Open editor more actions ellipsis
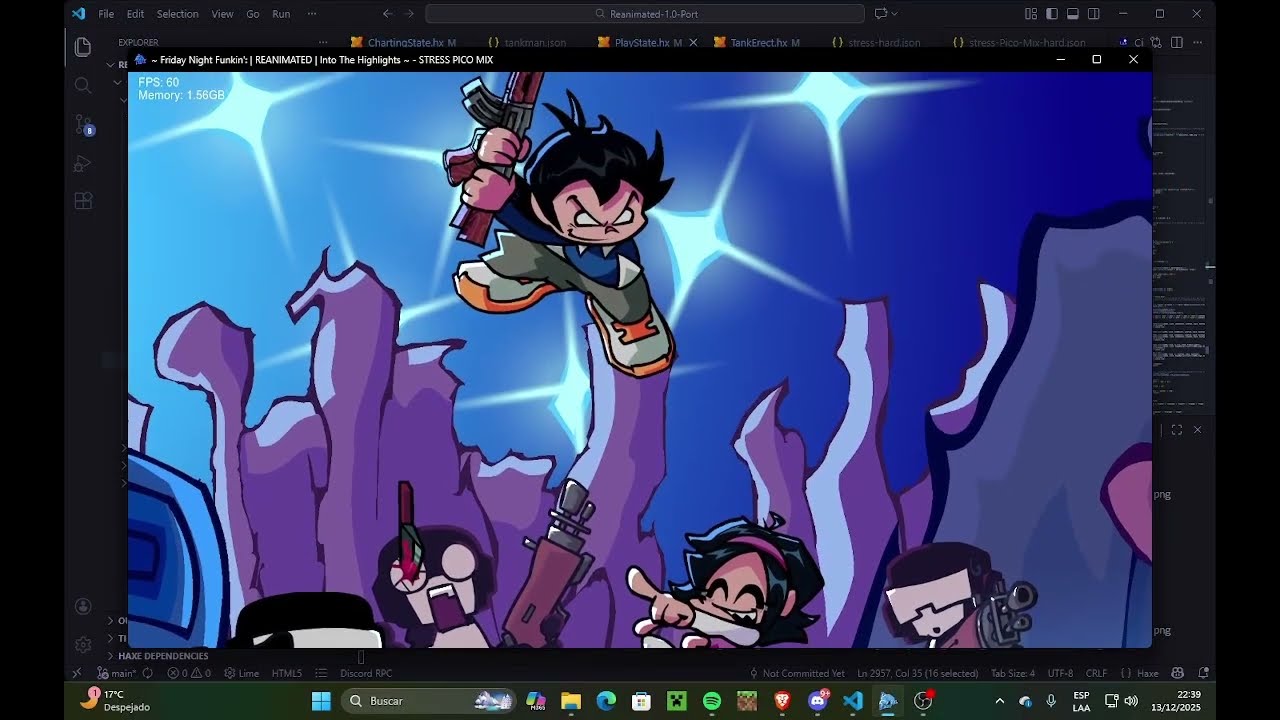1280x720 pixels. pyautogui.click(x=1197, y=43)
